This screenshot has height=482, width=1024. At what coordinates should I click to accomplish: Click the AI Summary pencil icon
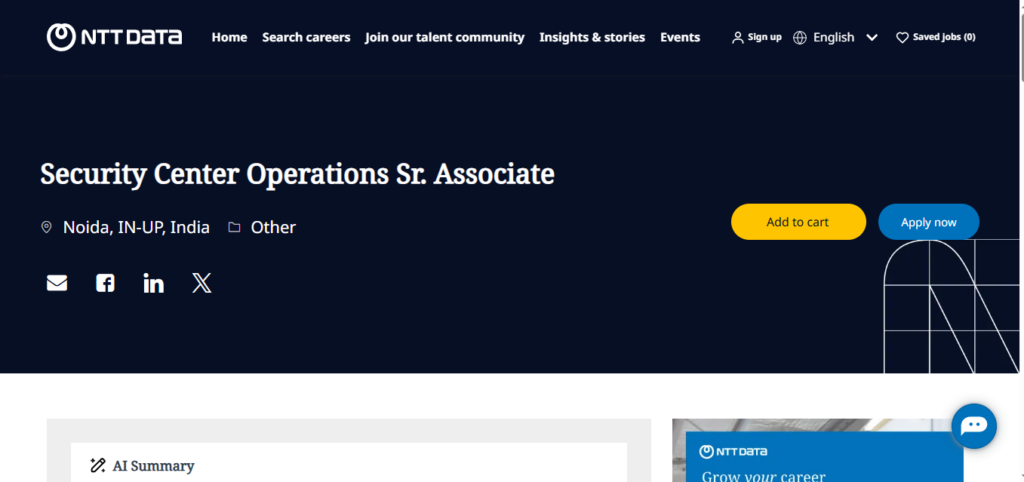[98, 466]
